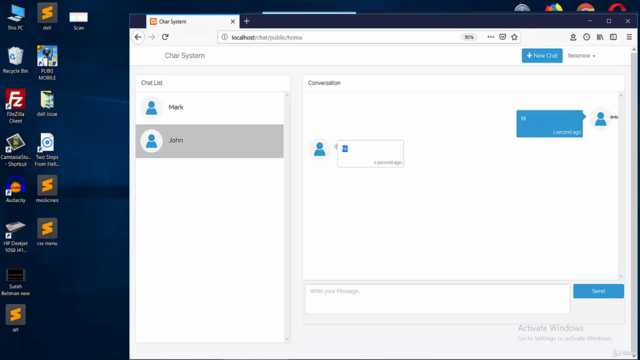
Task: Select the FileZilla Client desktop icon
Action: (16, 106)
